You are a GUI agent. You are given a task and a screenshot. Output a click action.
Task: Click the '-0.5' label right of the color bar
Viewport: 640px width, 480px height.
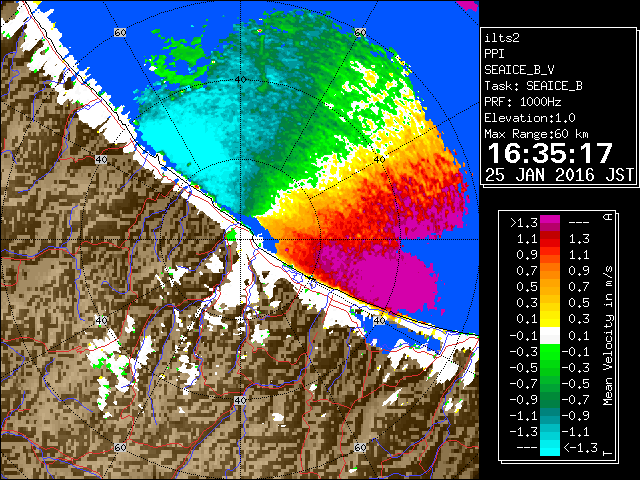(576, 384)
